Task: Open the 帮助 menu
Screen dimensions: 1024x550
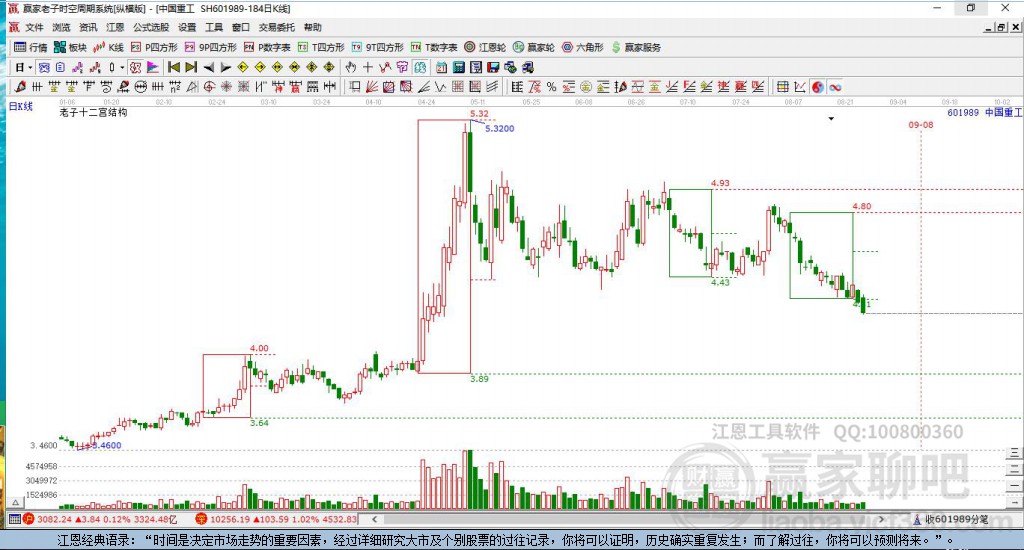Action: click(313, 27)
